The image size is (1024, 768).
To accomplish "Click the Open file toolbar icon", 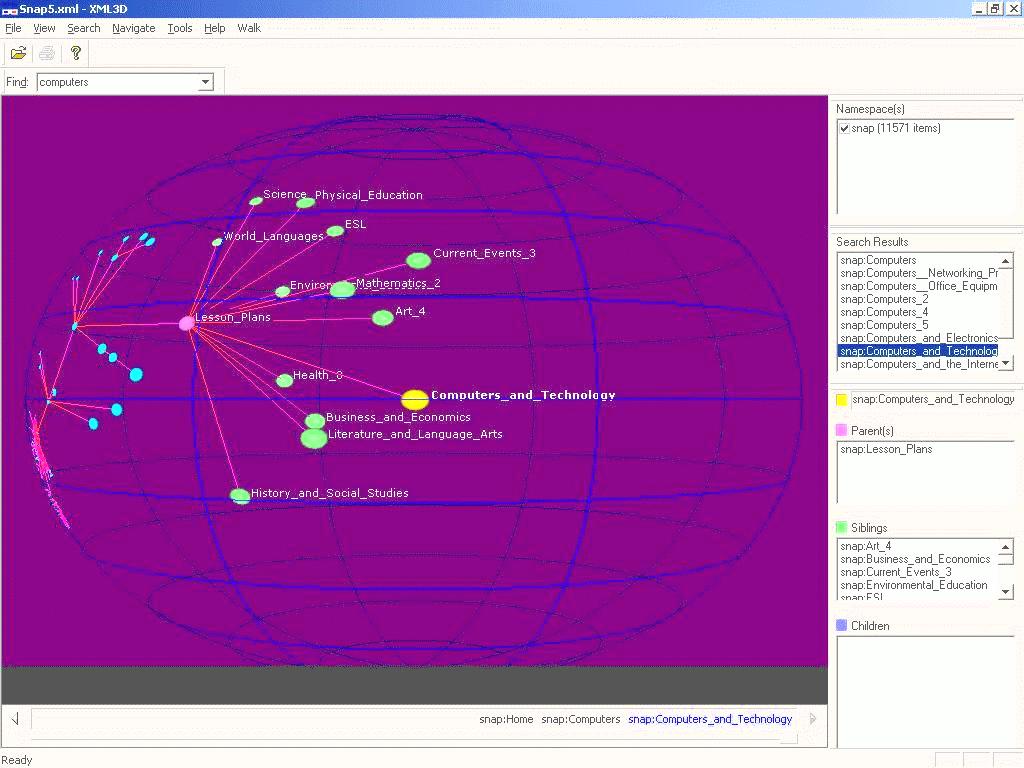I will pos(18,53).
